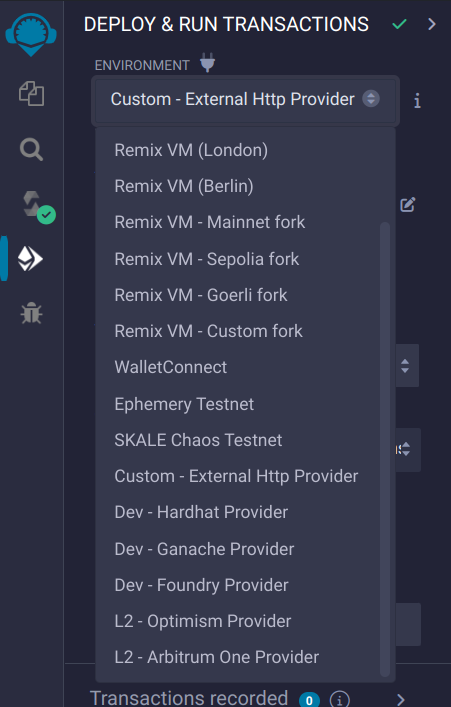Select the Deploy & Run transactions icon
The width and height of the screenshot is (451, 707).
(x=30, y=259)
